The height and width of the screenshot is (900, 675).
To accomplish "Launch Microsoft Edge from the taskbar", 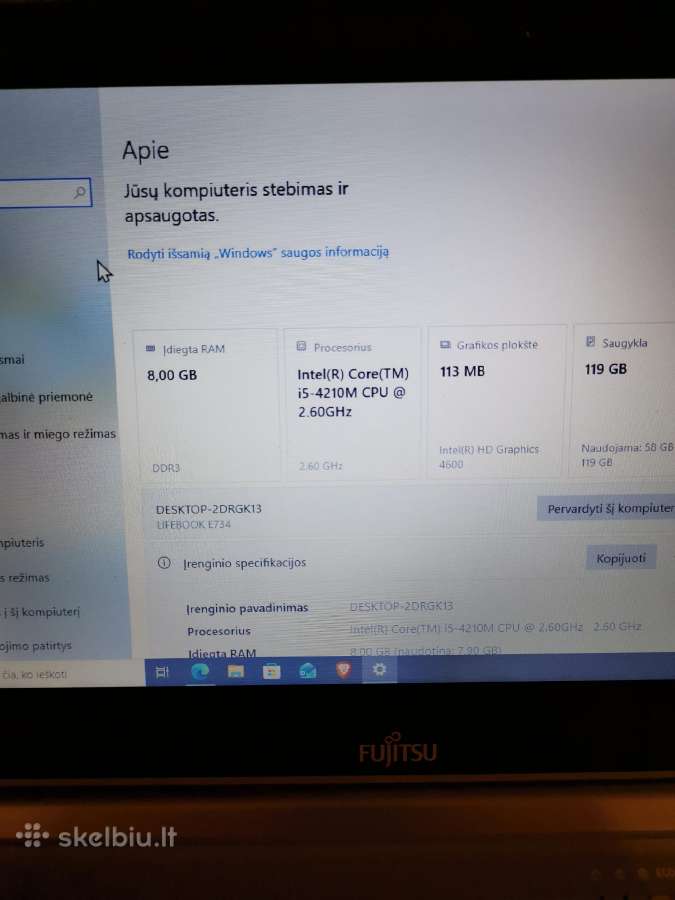I will 199,671.
